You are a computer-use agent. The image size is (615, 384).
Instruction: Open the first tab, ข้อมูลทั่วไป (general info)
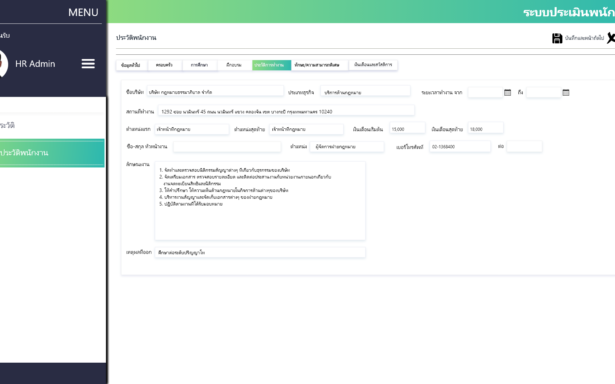click(131, 65)
